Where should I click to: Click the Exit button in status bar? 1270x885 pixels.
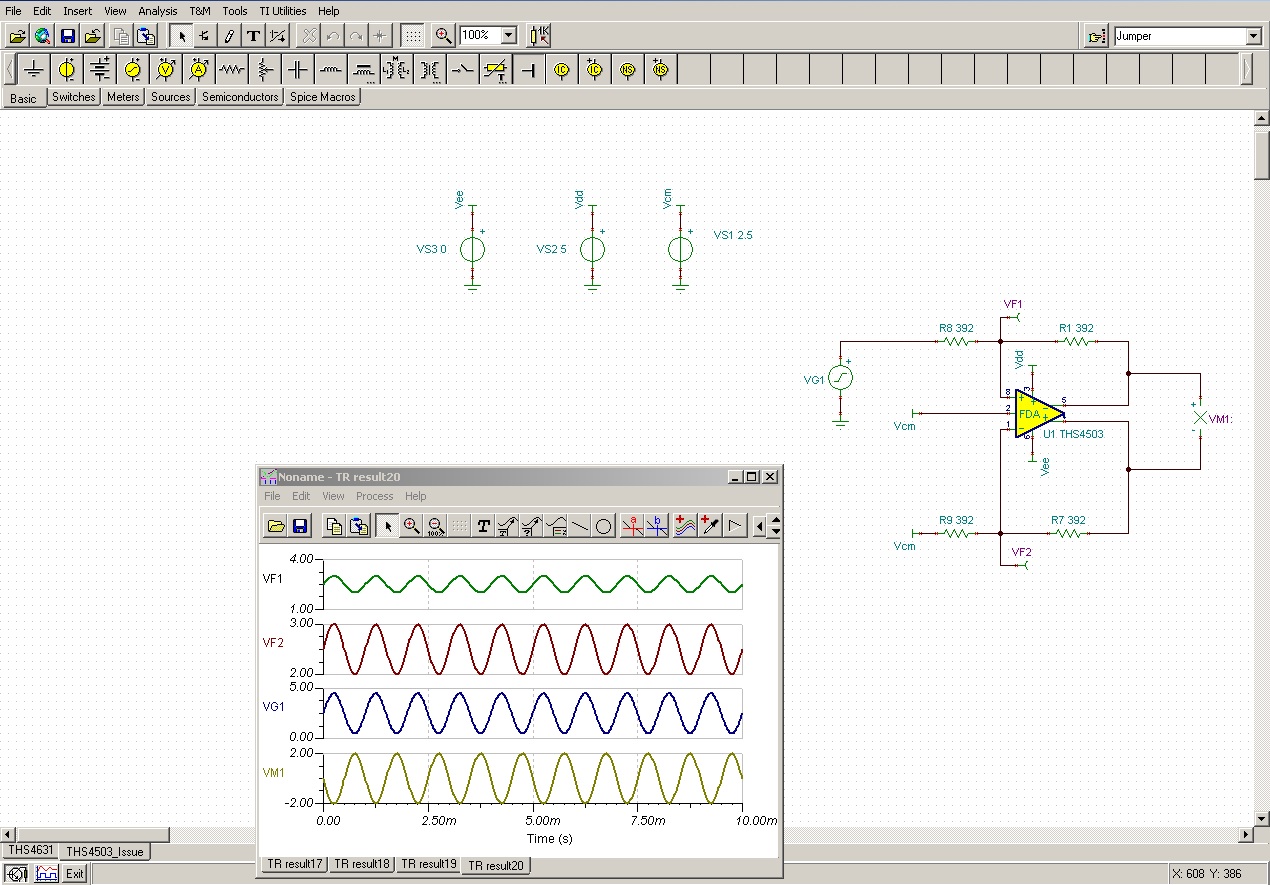coord(75,874)
